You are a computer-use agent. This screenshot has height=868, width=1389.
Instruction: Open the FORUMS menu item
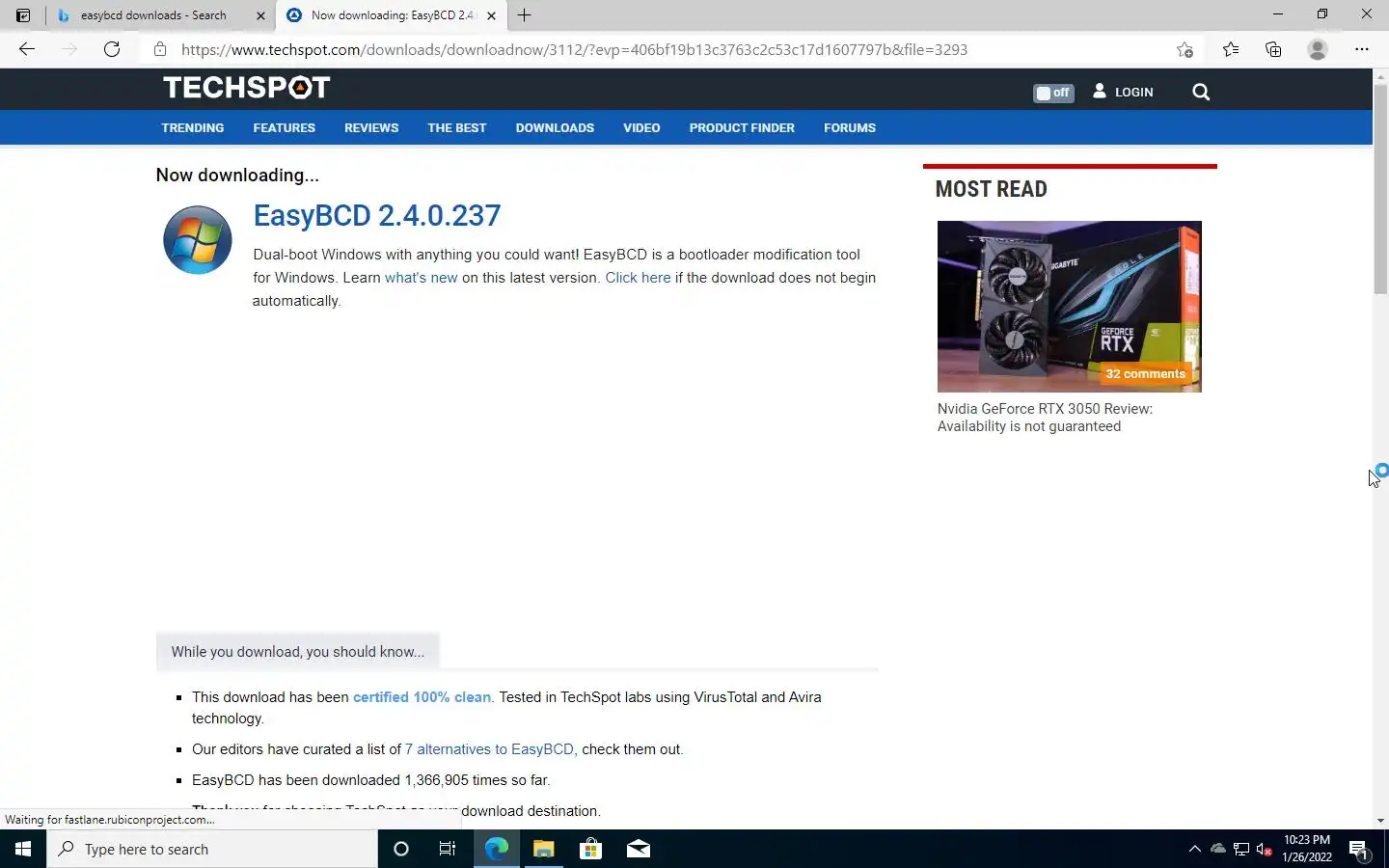click(850, 127)
